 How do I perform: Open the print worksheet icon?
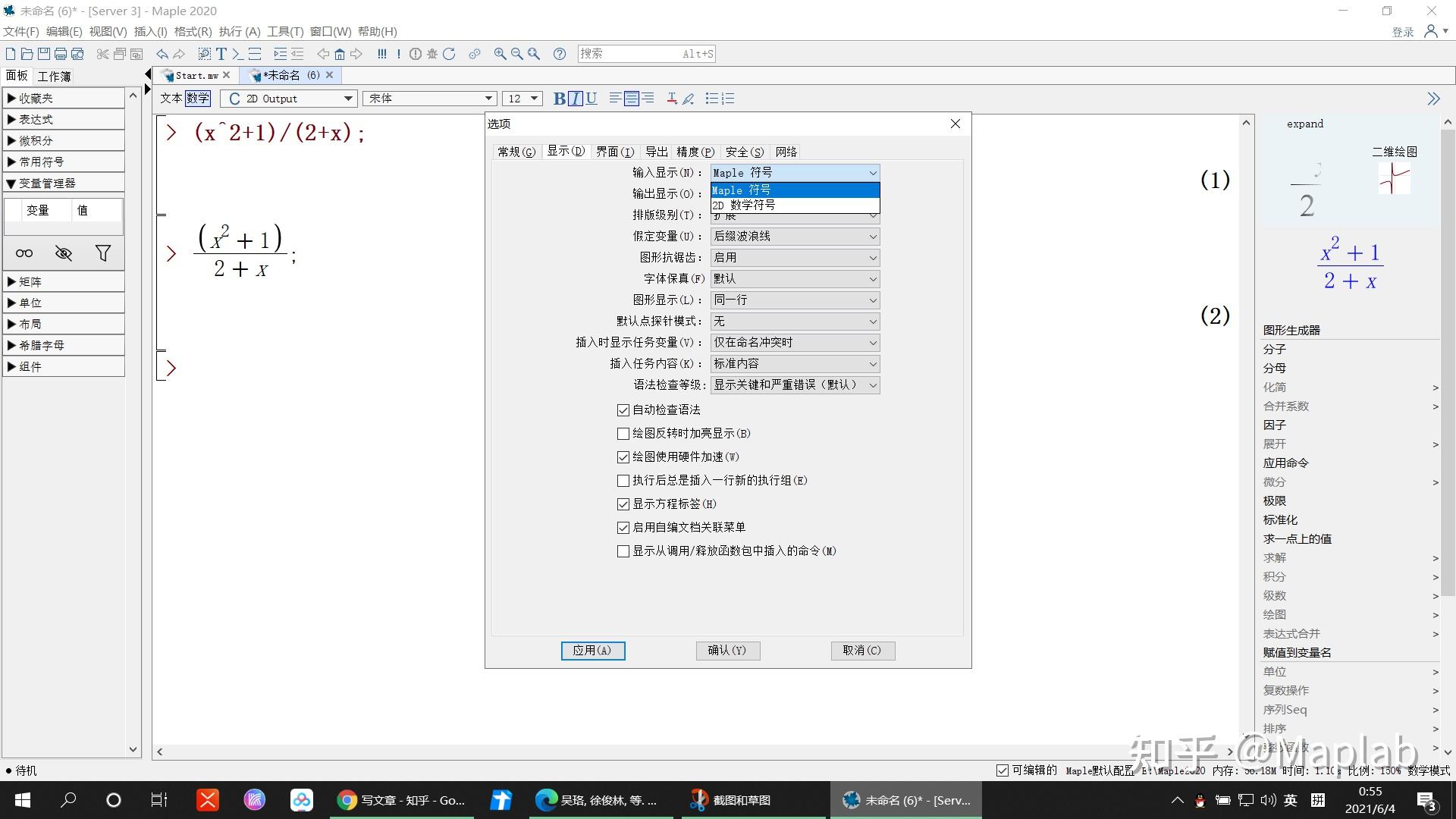[x=60, y=54]
